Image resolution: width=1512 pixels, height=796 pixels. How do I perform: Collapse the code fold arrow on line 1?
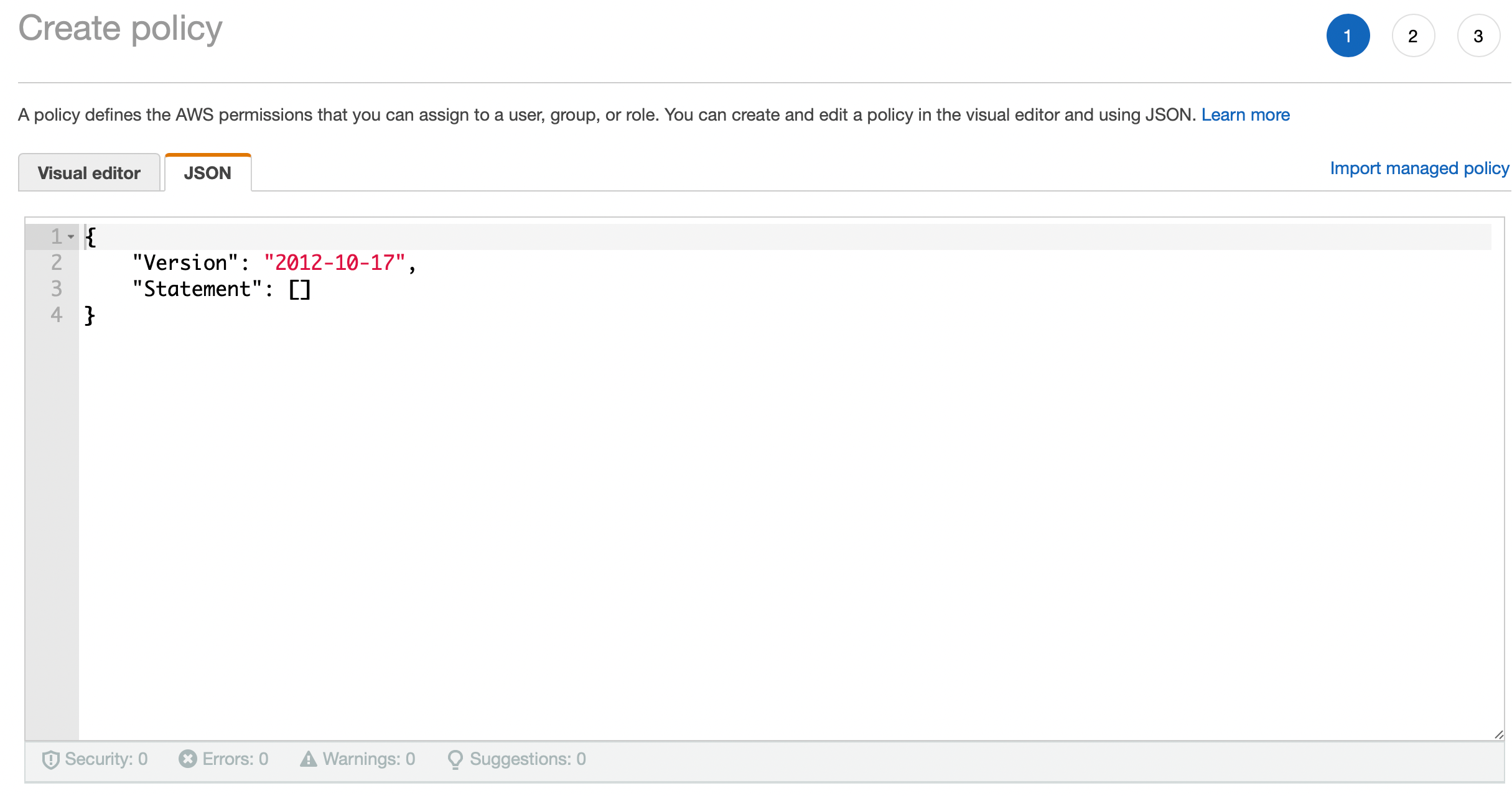pyautogui.click(x=70, y=236)
